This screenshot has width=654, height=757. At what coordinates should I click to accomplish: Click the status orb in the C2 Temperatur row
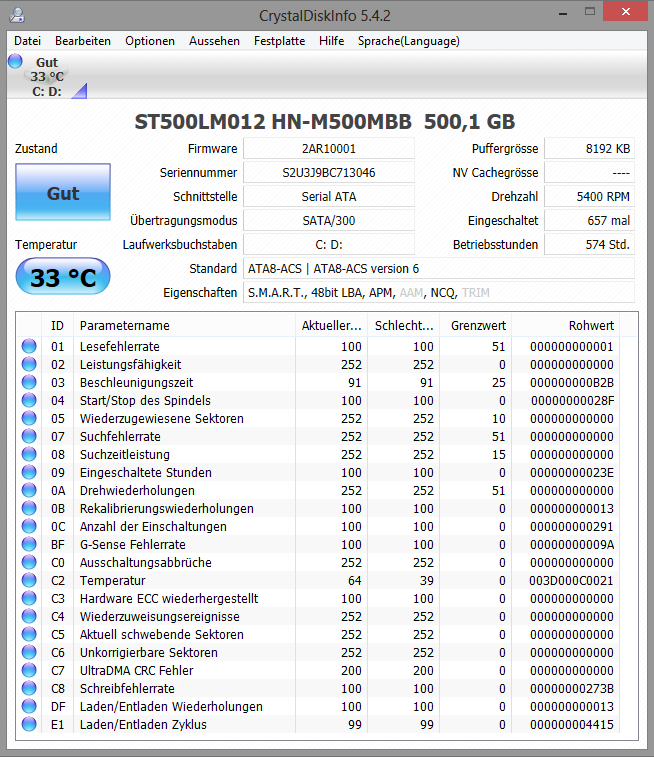[29, 580]
